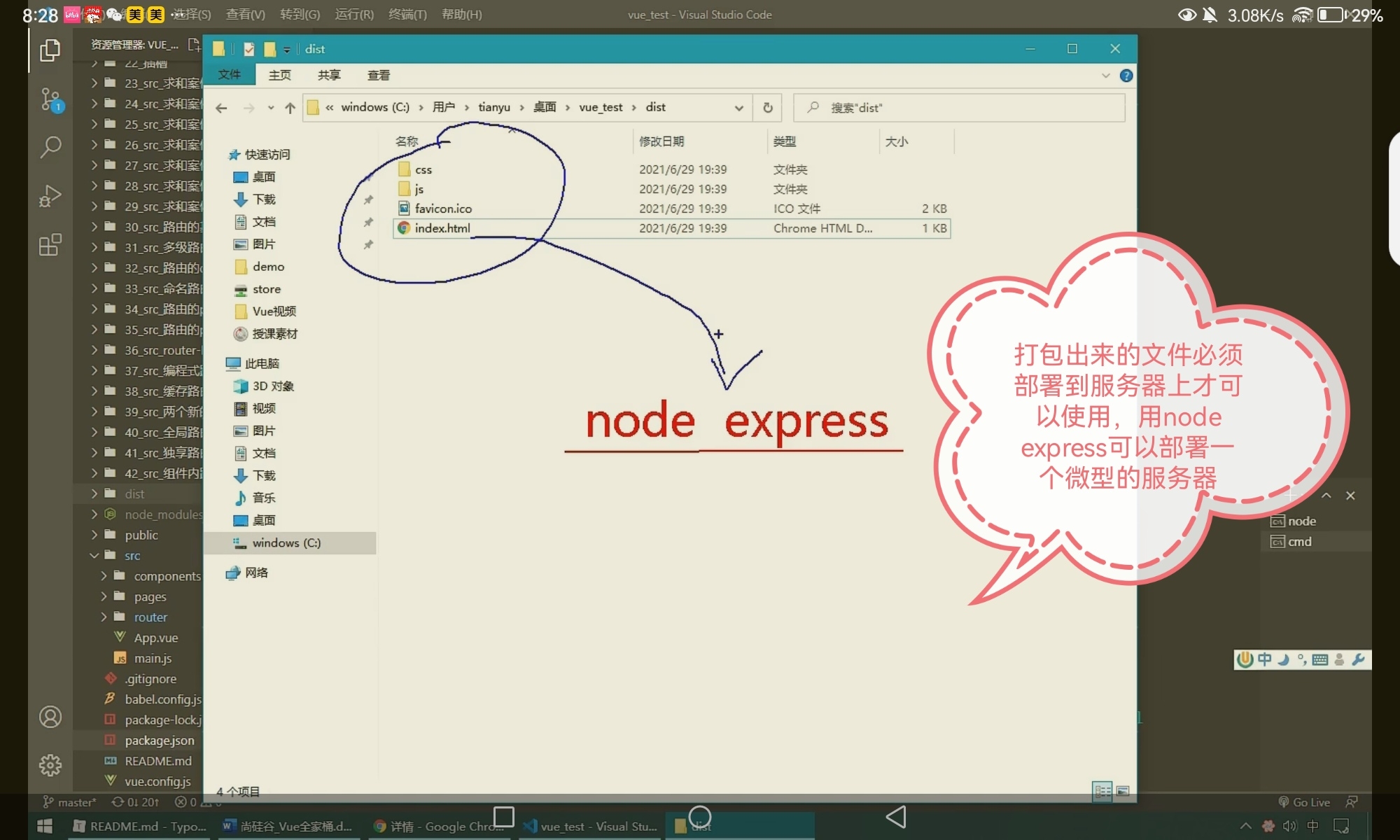Open the VS Code Explorer icon

click(50, 50)
